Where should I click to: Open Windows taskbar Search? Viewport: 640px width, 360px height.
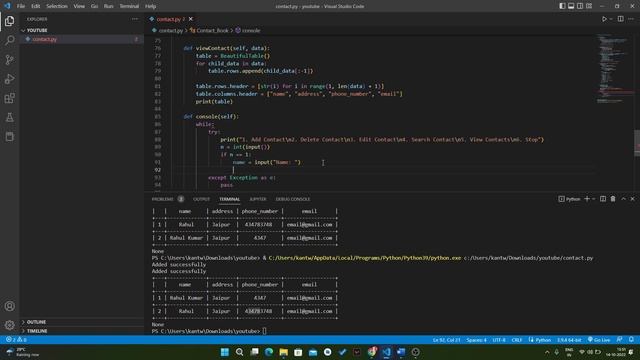pos(239,352)
